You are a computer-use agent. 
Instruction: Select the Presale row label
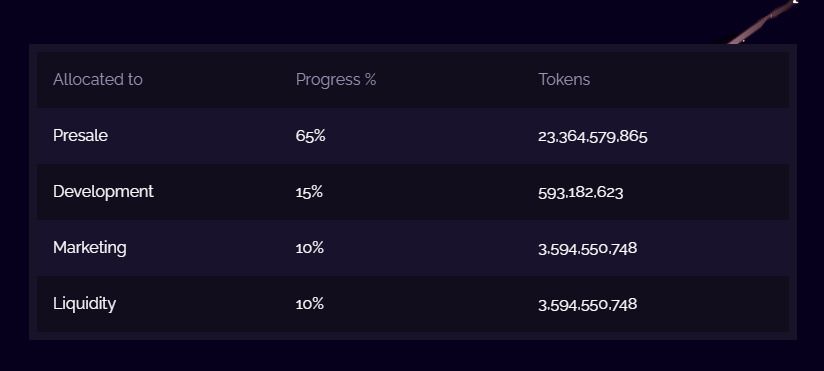(80, 136)
